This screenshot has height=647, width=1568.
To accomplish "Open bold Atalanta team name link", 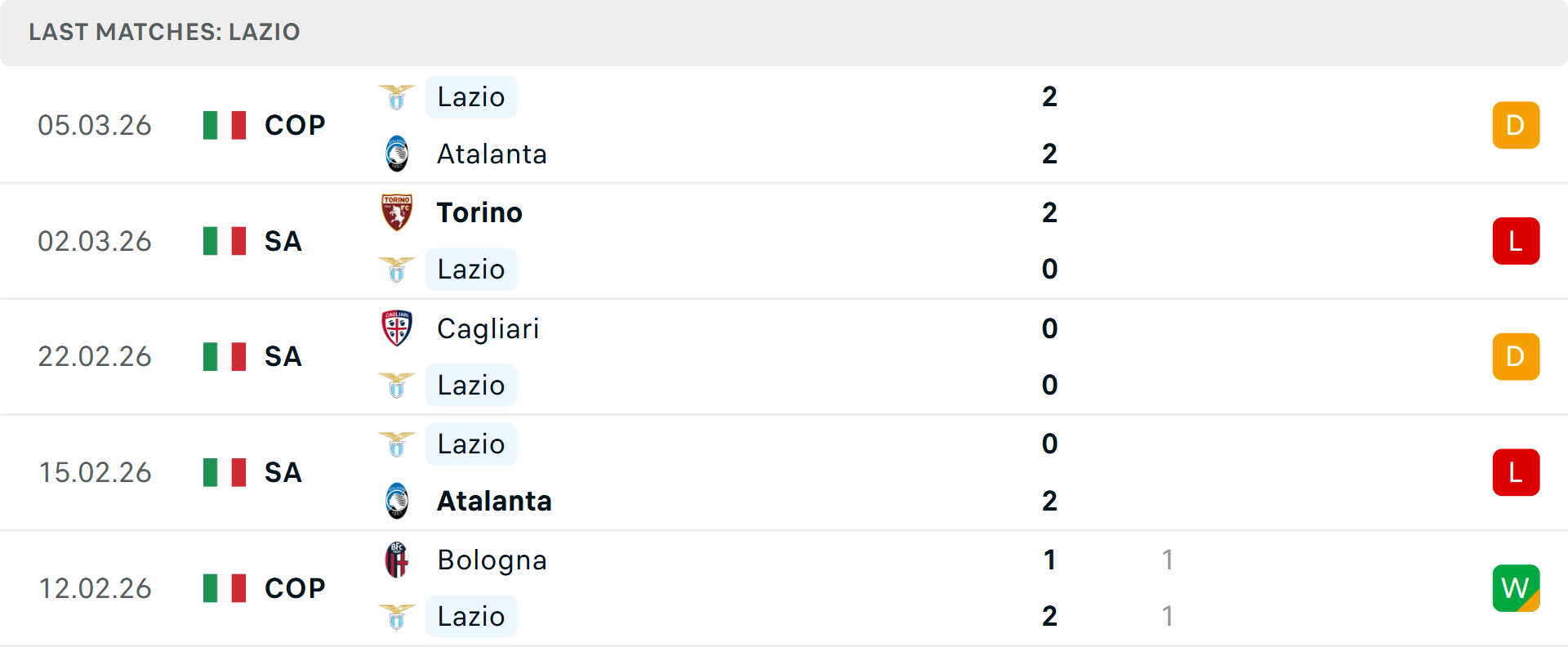I will point(494,501).
